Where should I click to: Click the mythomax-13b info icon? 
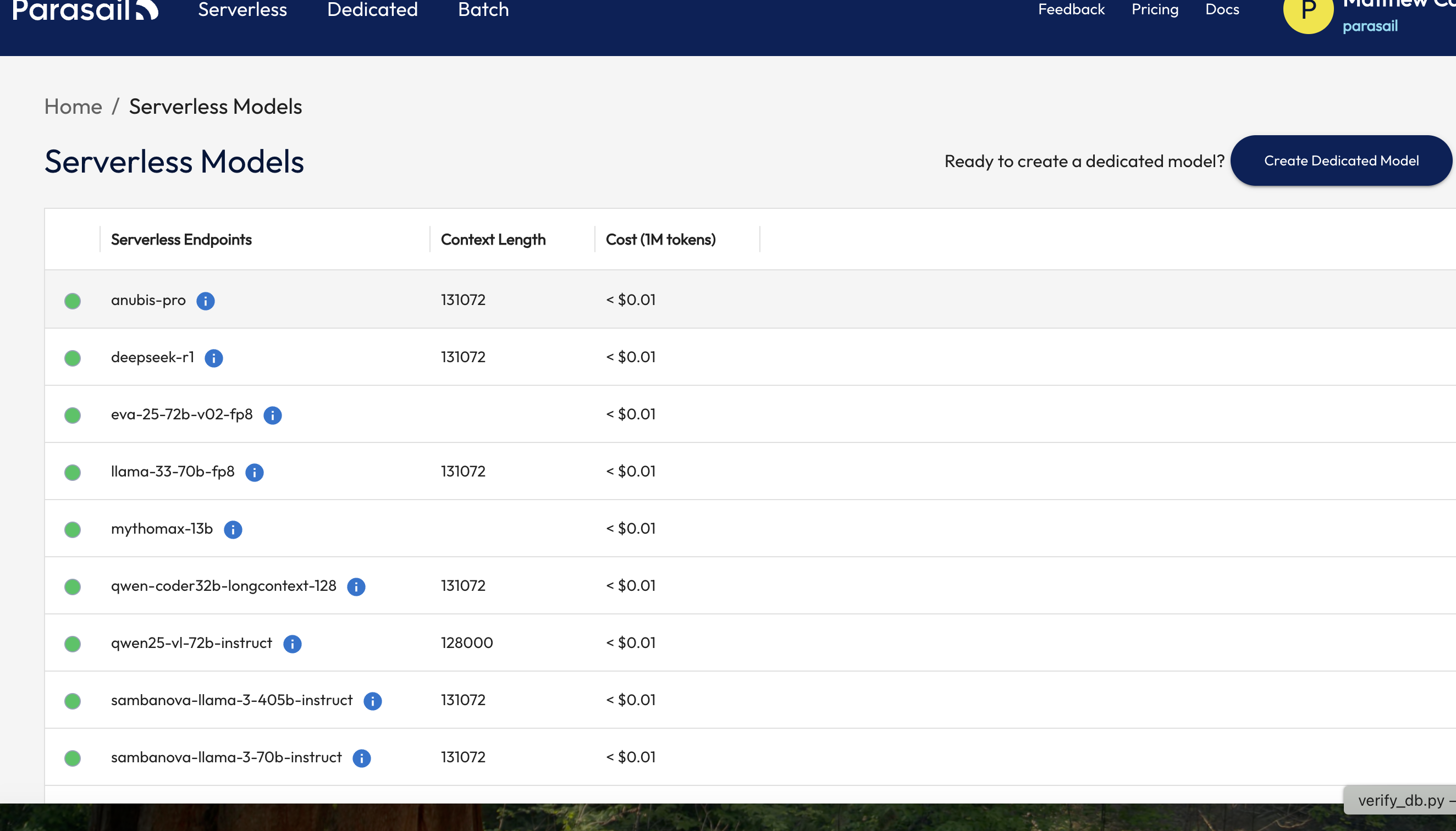tap(233, 529)
